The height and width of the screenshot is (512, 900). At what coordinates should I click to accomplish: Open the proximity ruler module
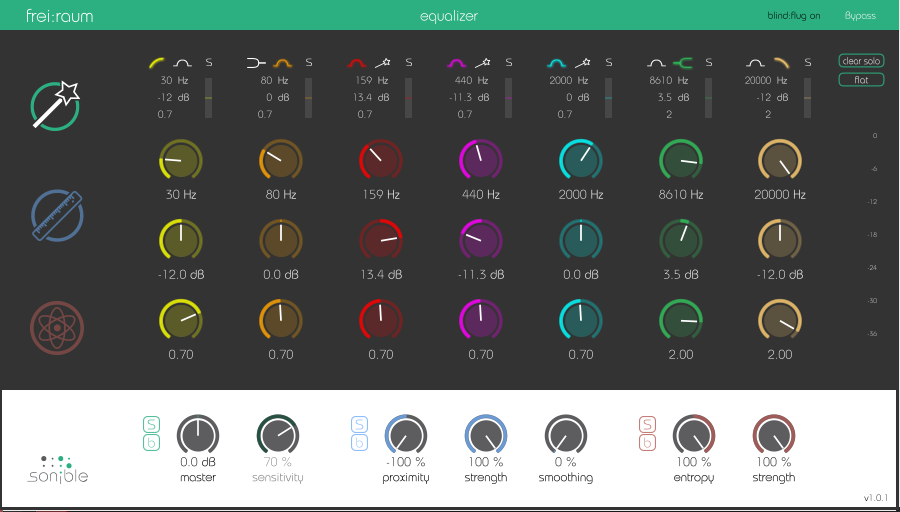coord(57,216)
